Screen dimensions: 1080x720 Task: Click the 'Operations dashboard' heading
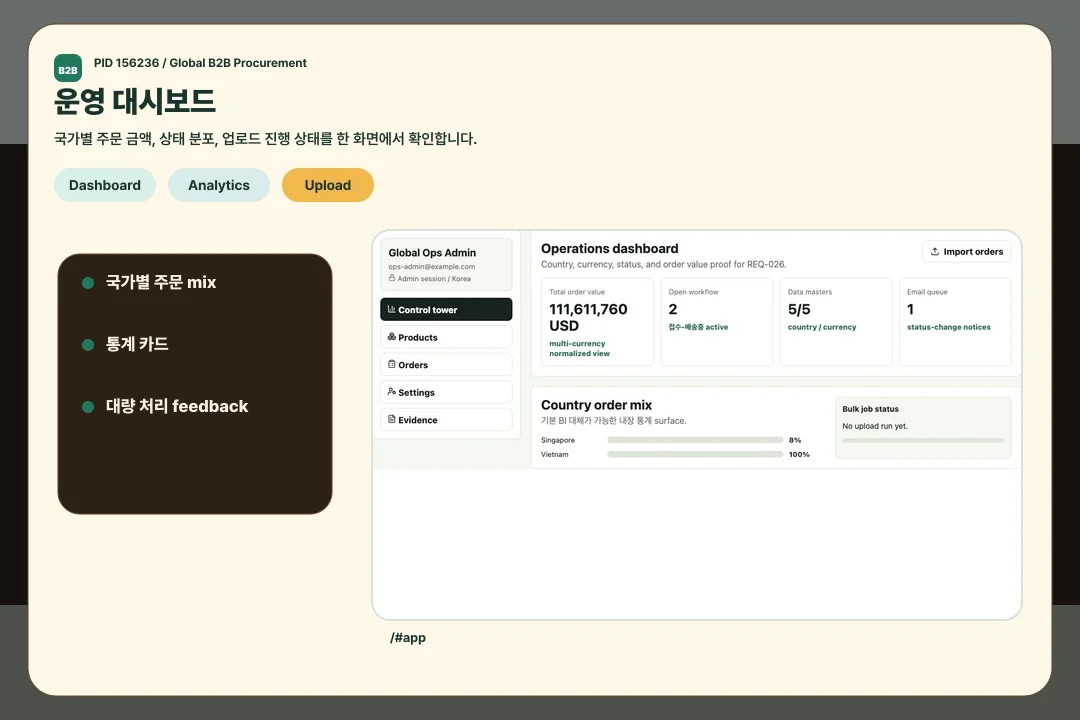pos(610,249)
